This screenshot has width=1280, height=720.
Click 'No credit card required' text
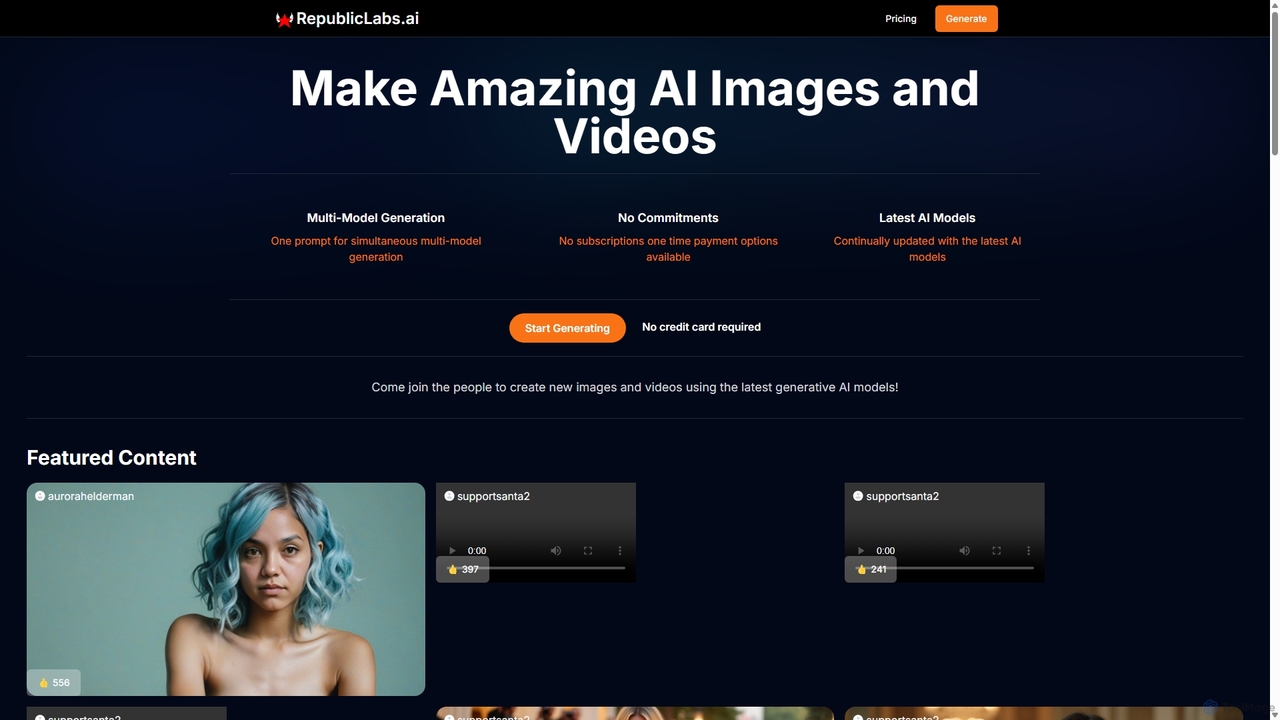click(701, 327)
